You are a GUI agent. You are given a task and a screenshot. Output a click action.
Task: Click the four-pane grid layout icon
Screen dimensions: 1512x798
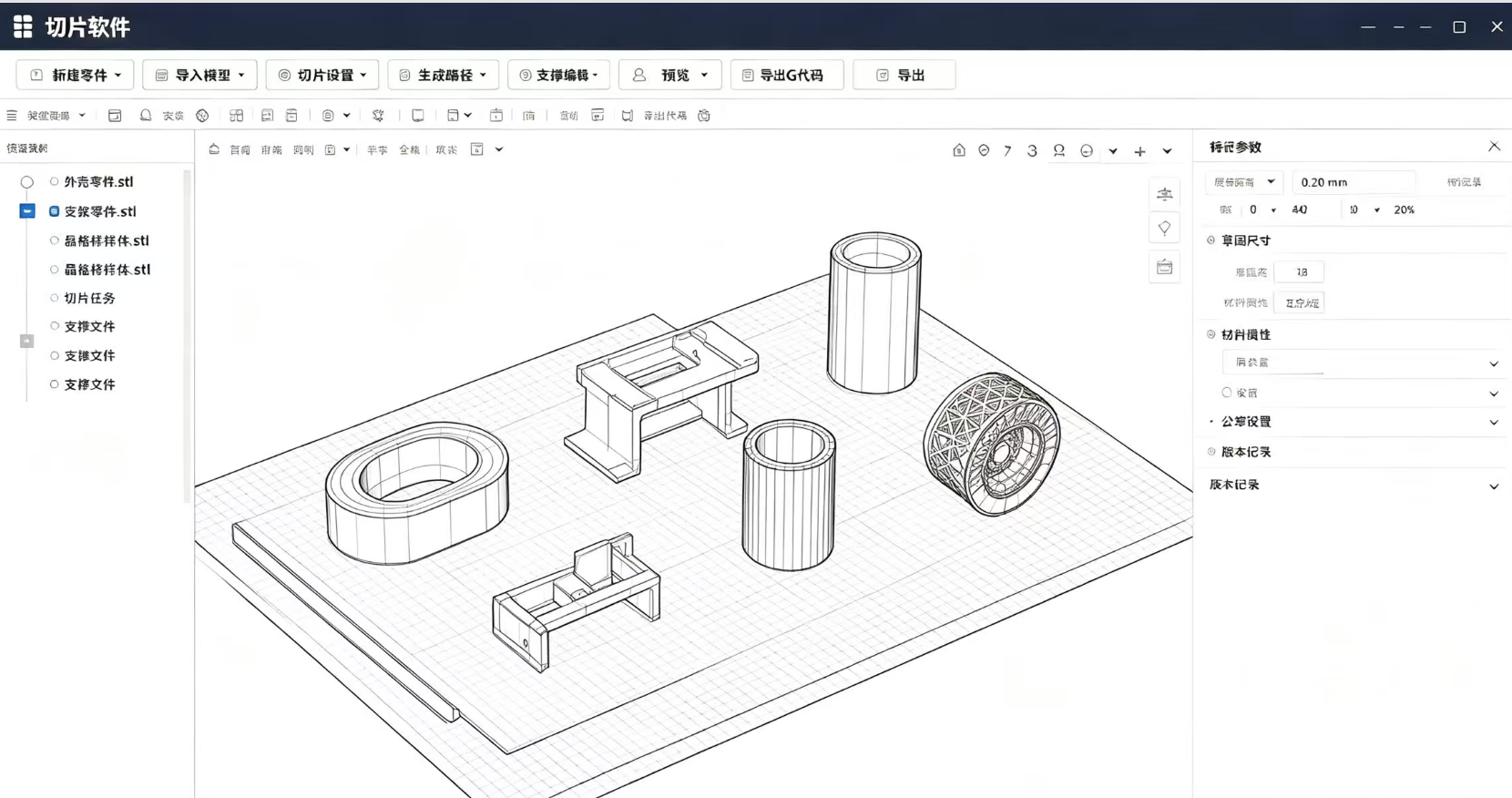[236, 116]
